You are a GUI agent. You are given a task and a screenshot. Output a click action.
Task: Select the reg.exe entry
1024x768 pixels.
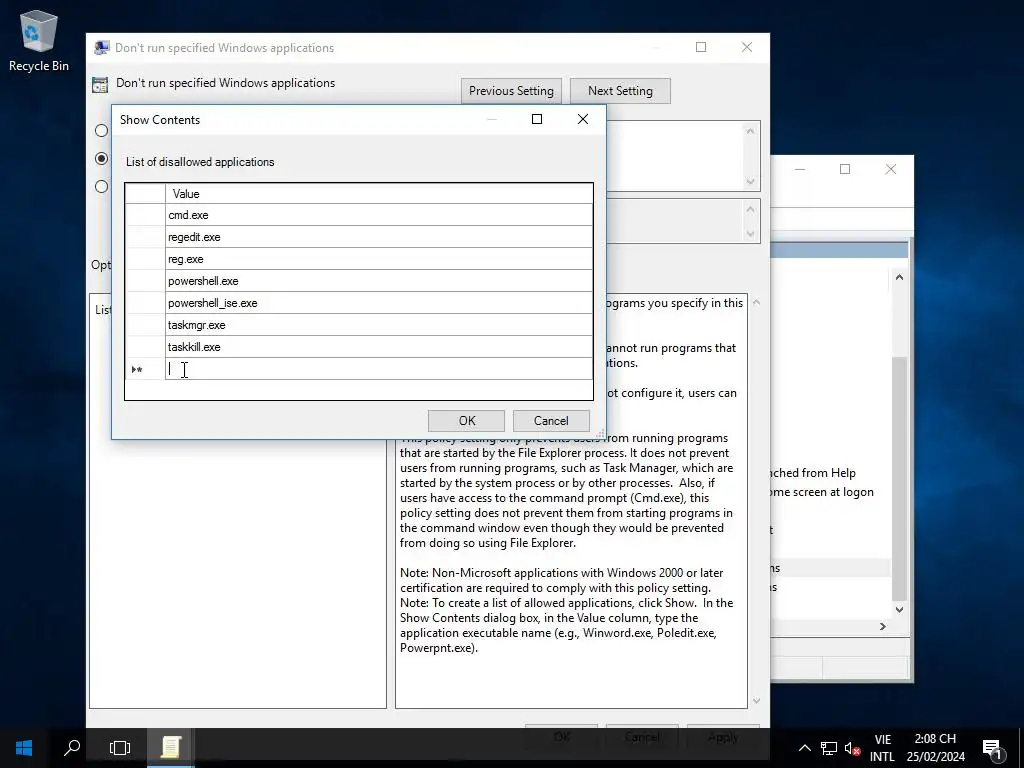coord(379,259)
